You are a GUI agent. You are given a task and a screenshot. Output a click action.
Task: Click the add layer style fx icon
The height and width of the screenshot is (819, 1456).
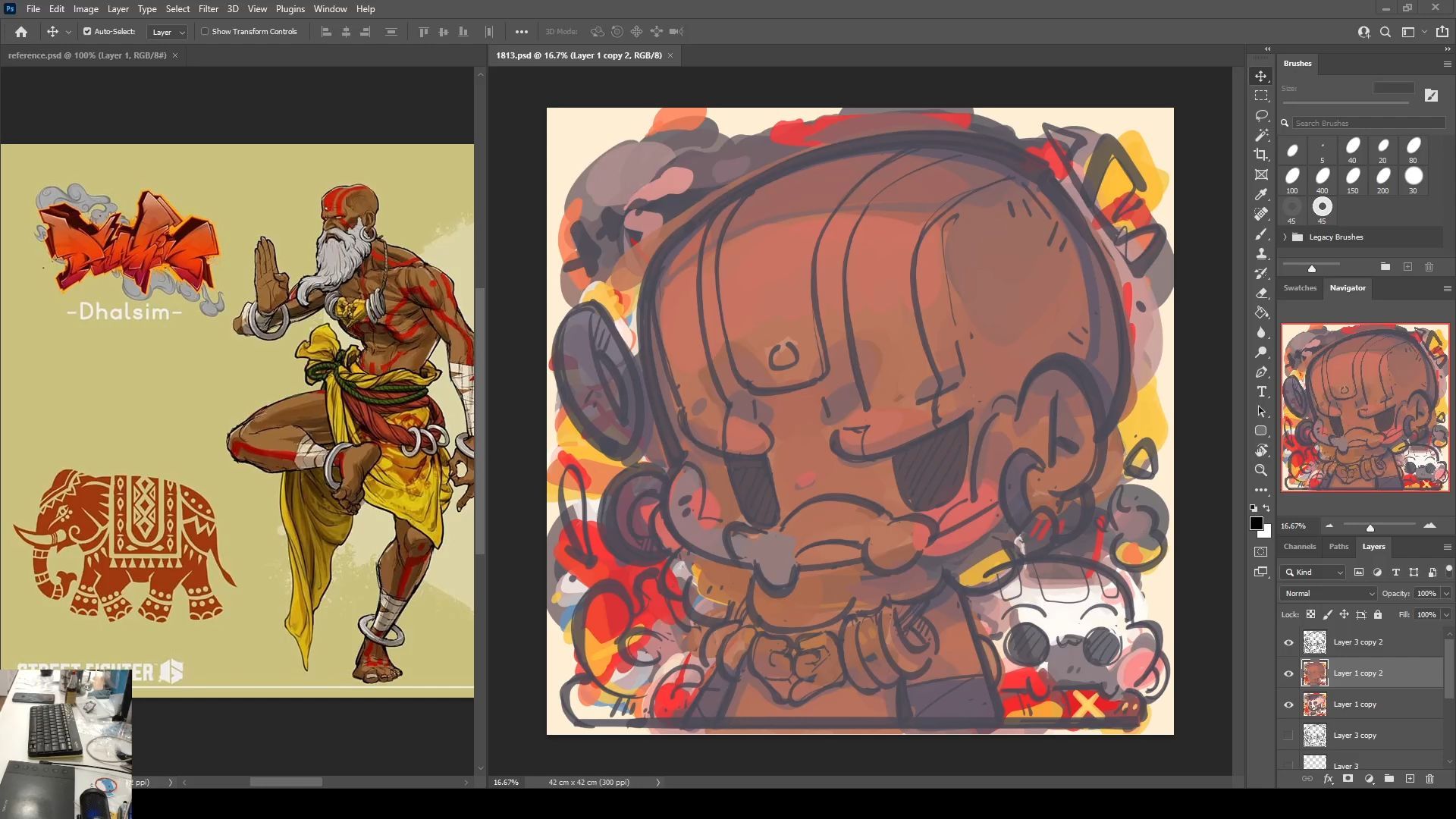point(1328,779)
